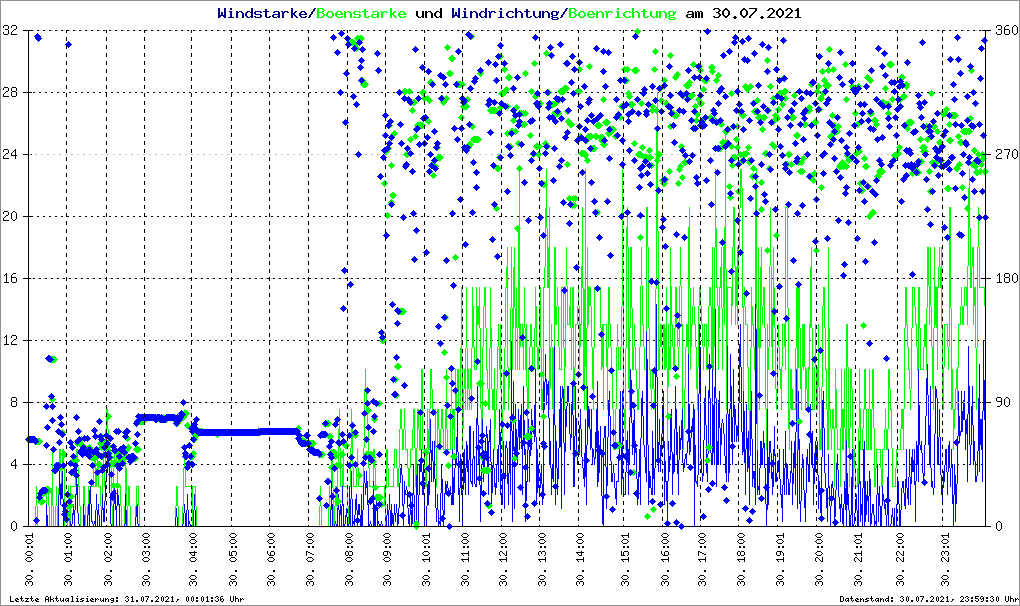Click the 20 wind speed axis label
The height and width of the screenshot is (606, 1020).
click(11, 217)
